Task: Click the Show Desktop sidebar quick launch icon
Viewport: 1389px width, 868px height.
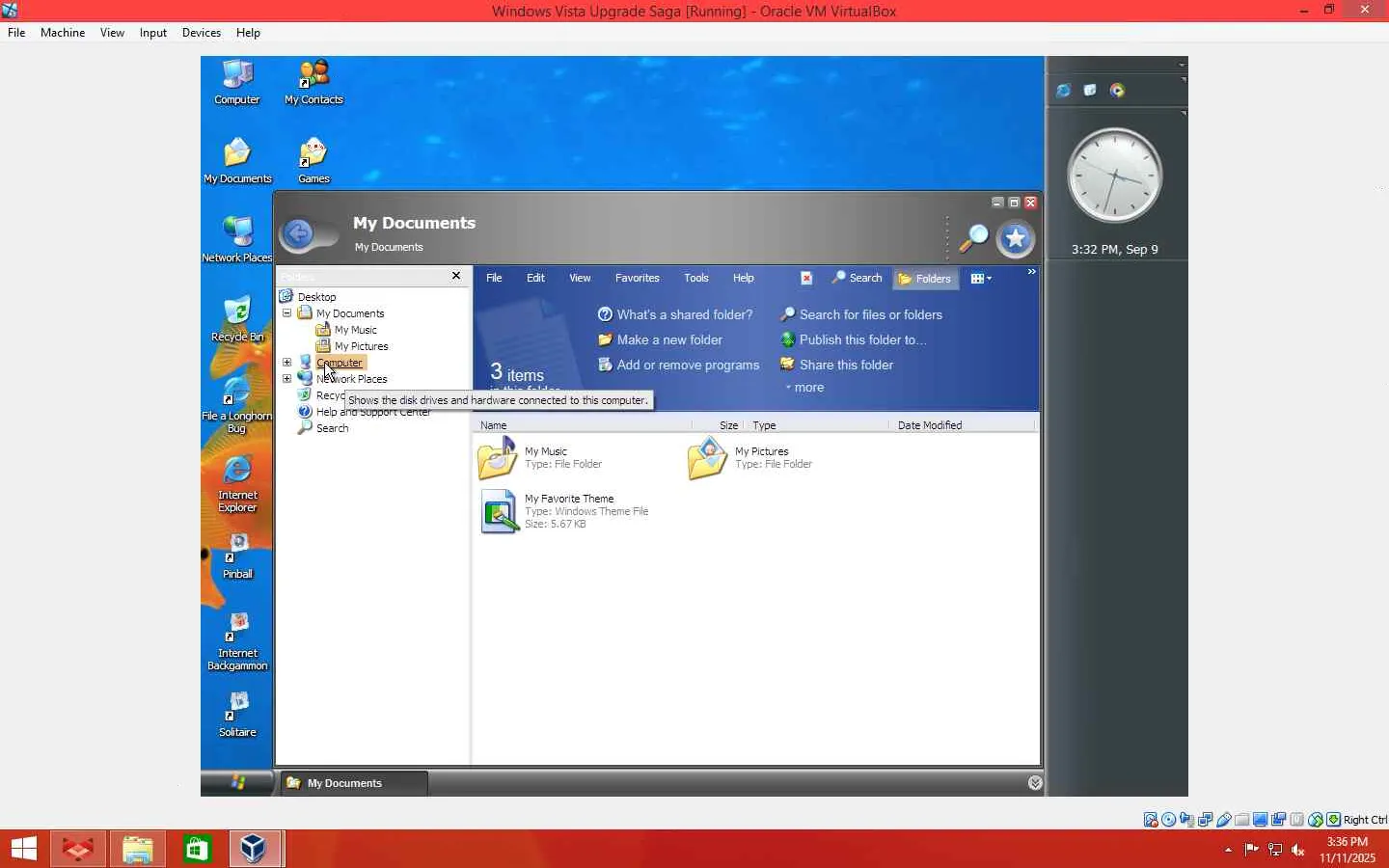Action: point(1090,91)
